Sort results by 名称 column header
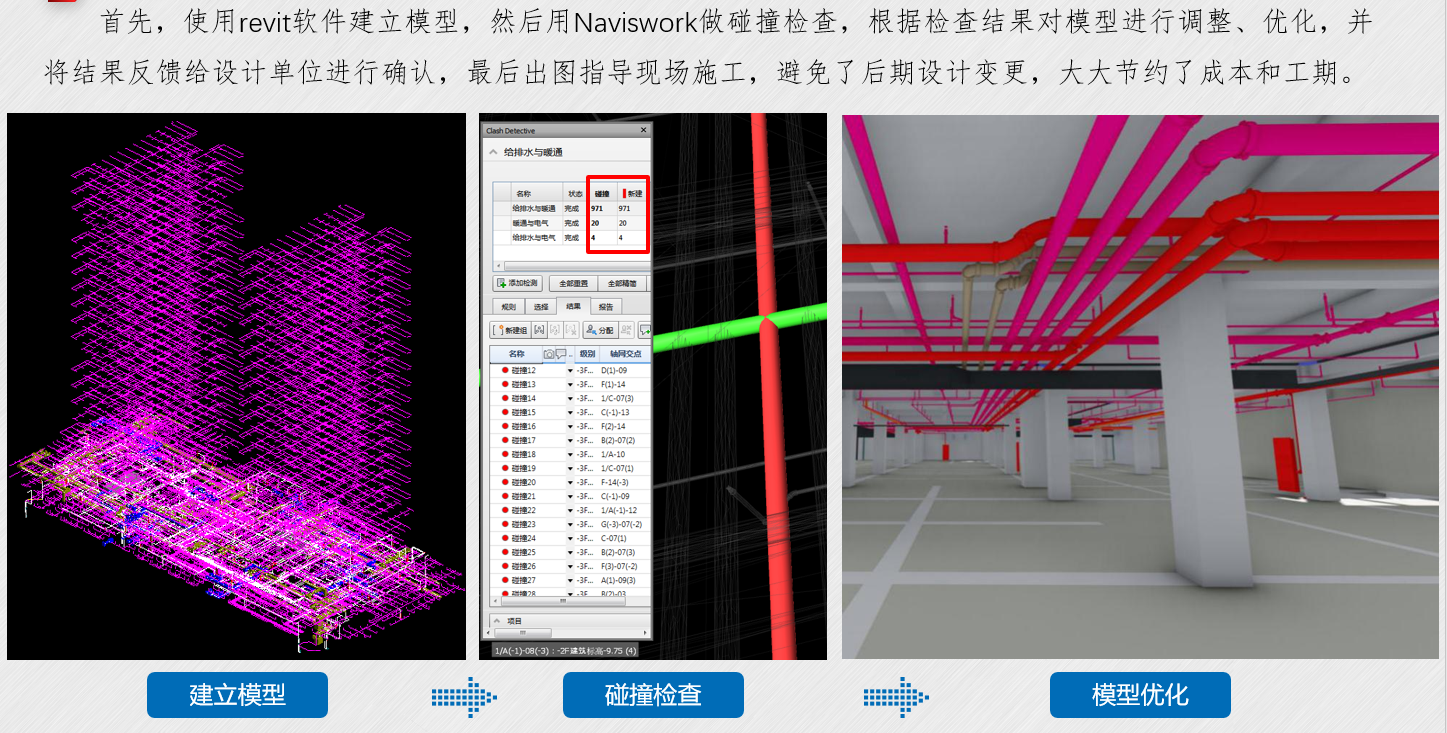This screenshot has height=733, width=1447. pyautogui.click(x=516, y=354)
